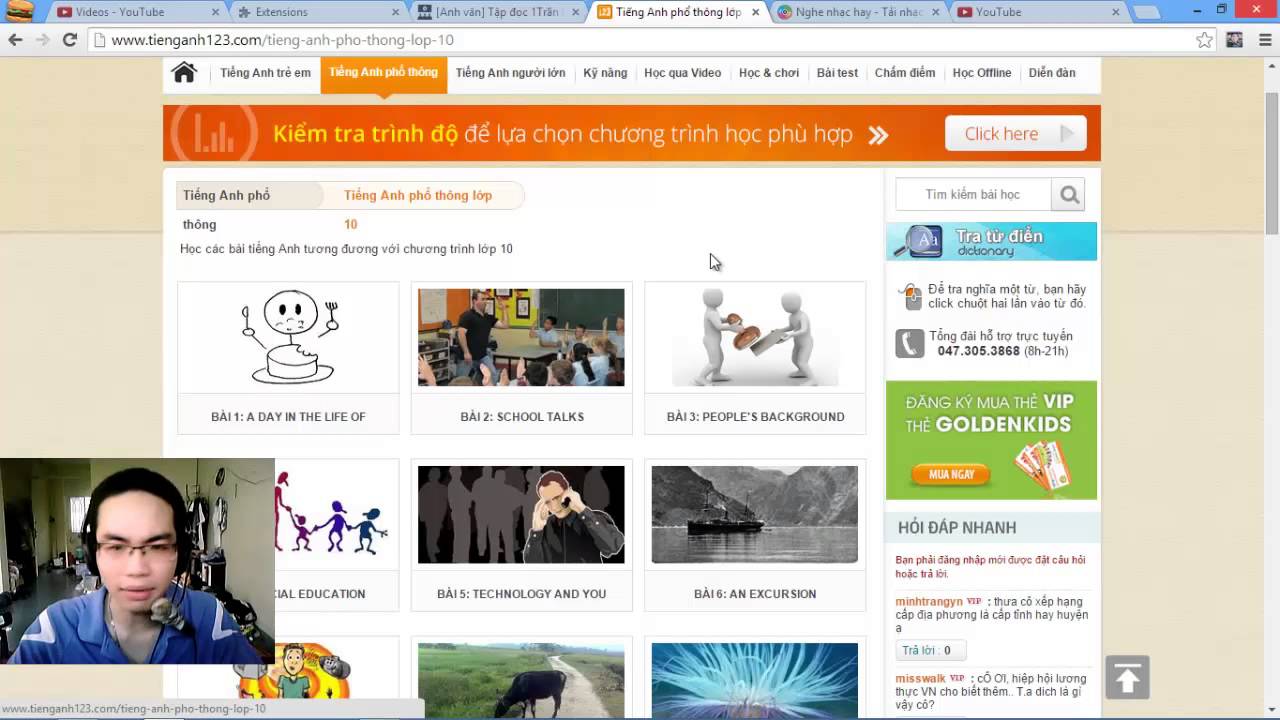1280x720 pixels.
Task: Click the search magnifier button
Action: click(1068, 195)
